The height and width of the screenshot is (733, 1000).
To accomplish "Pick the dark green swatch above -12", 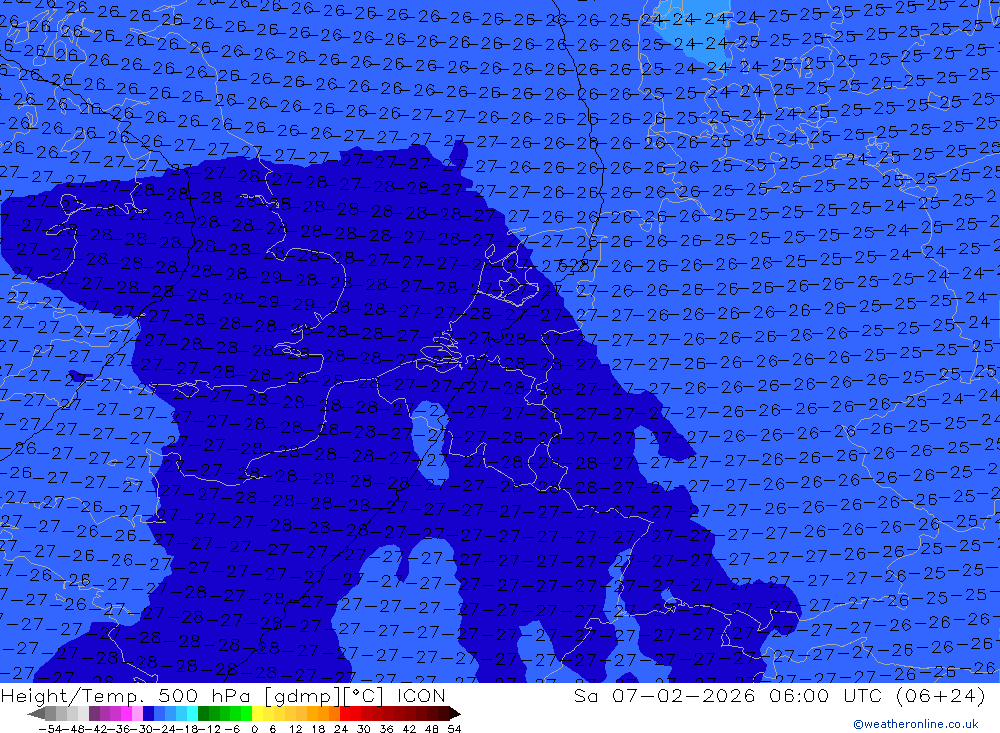I will (x=203, y=713).
